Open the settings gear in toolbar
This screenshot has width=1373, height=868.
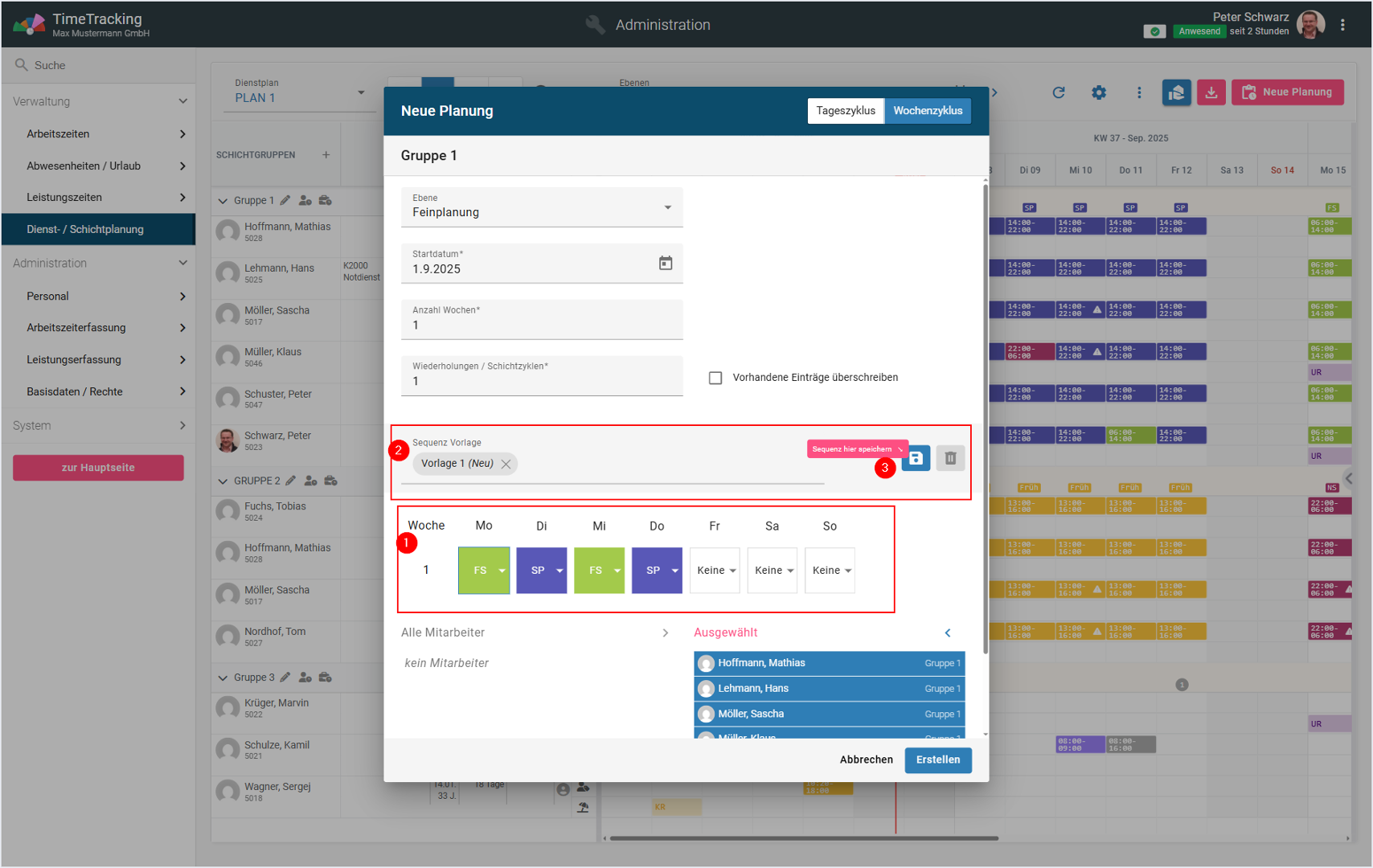click(1099, 92)
